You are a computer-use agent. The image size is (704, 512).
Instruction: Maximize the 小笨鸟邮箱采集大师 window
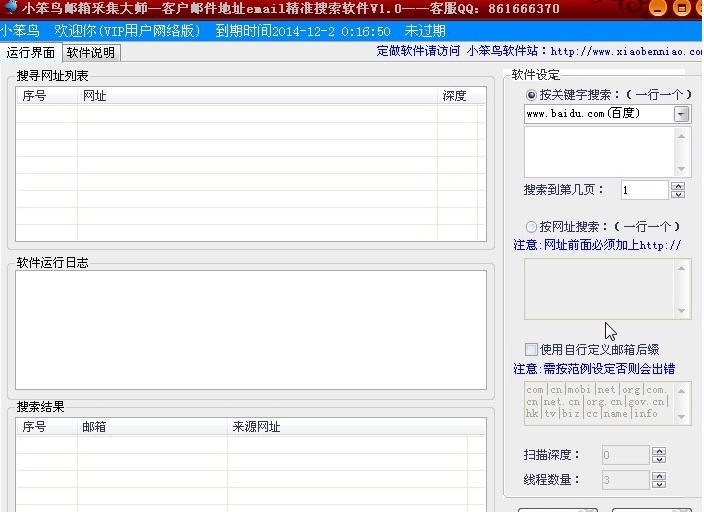[x=682, y=8]
